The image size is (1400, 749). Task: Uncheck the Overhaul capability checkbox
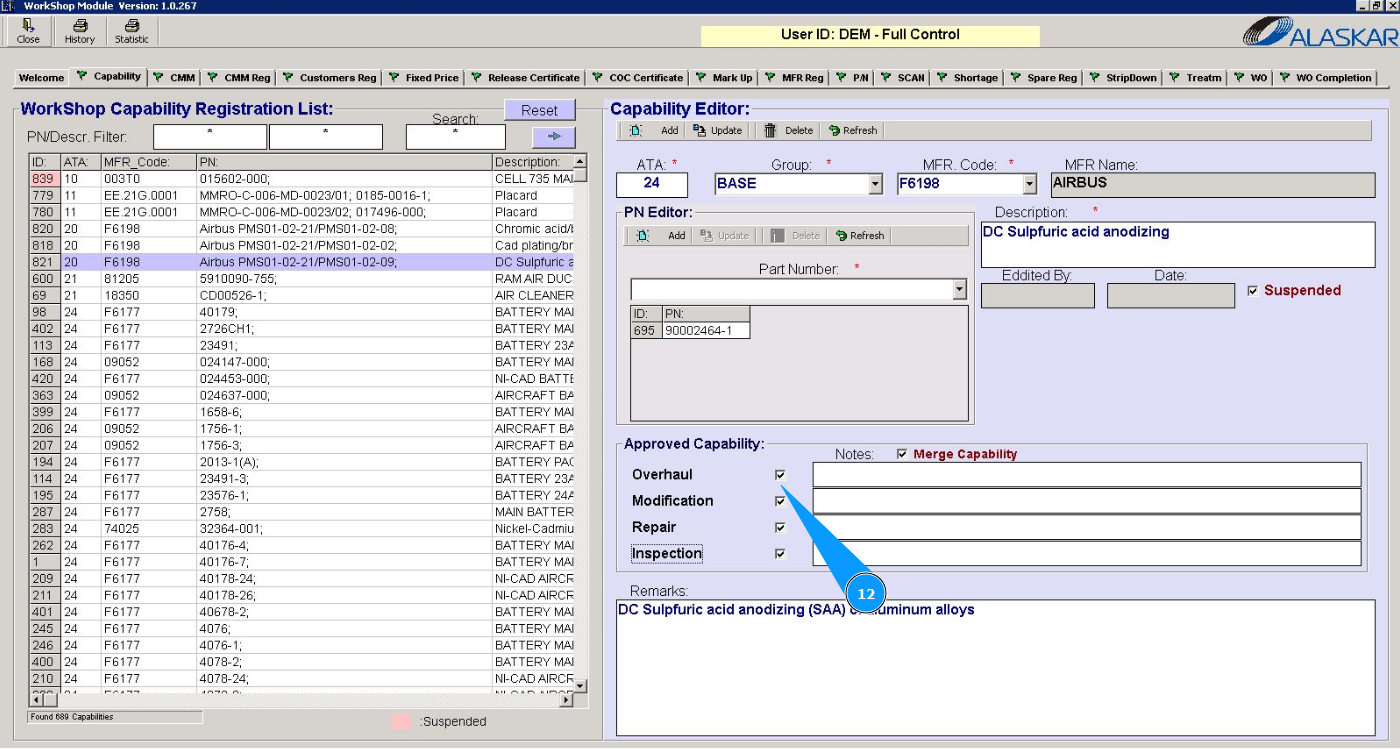point(780,475)
